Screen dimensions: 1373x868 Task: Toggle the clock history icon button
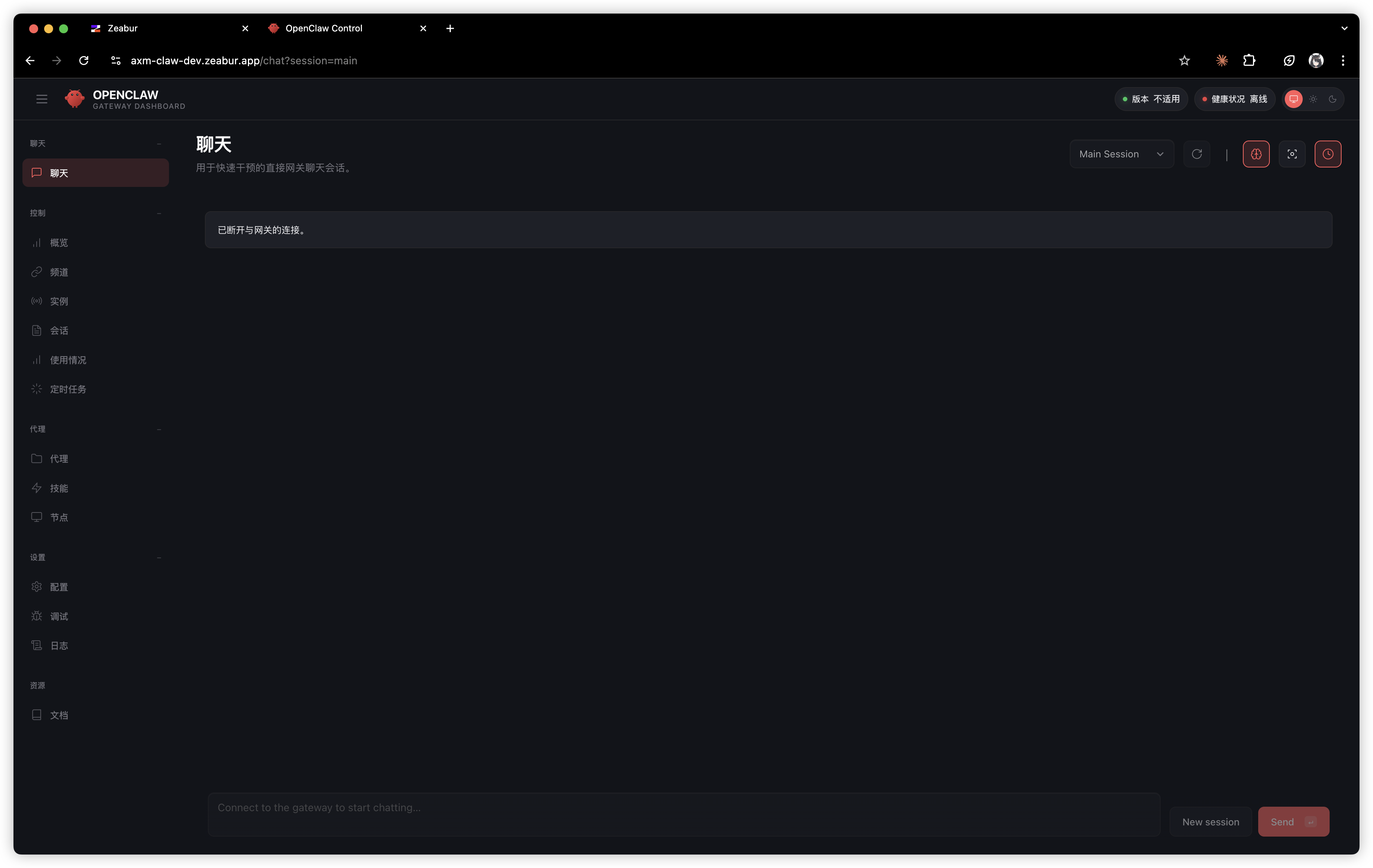click(x=1328, y=154)
